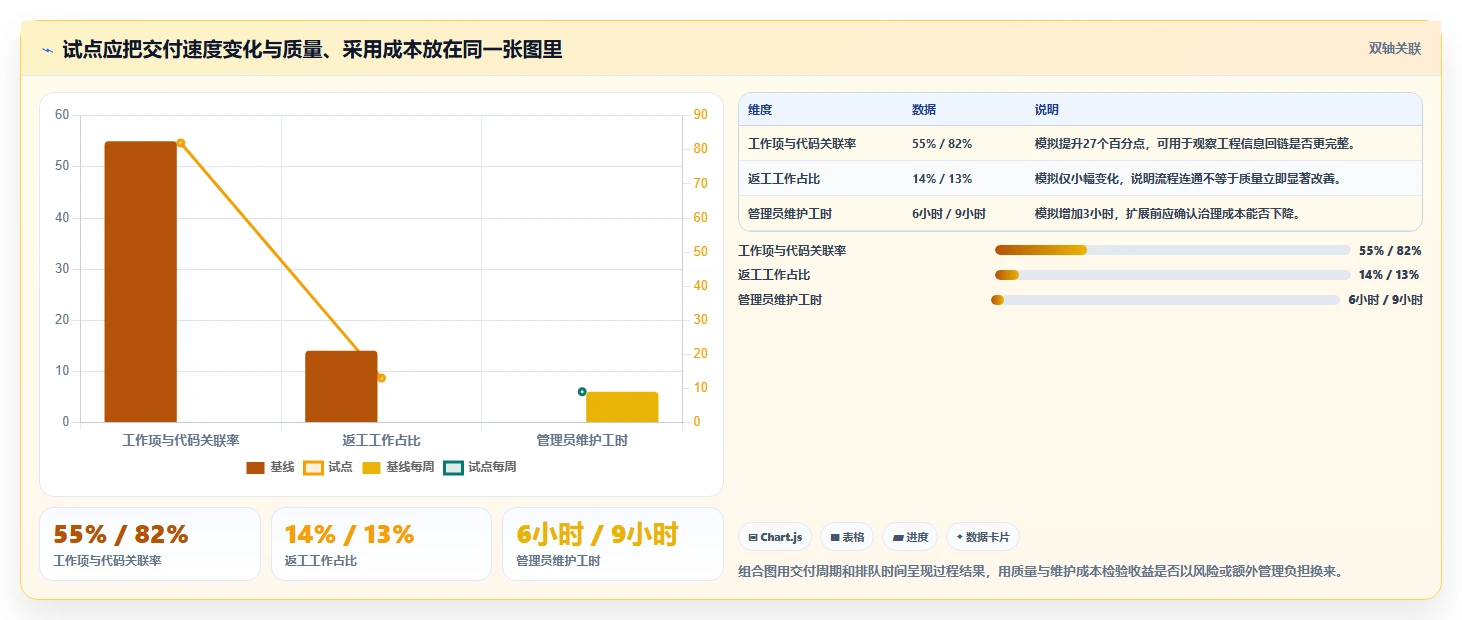This screenshot has height=620, width=1462.
Task: Click the orange line point at 82
Action: pos(181,143)
